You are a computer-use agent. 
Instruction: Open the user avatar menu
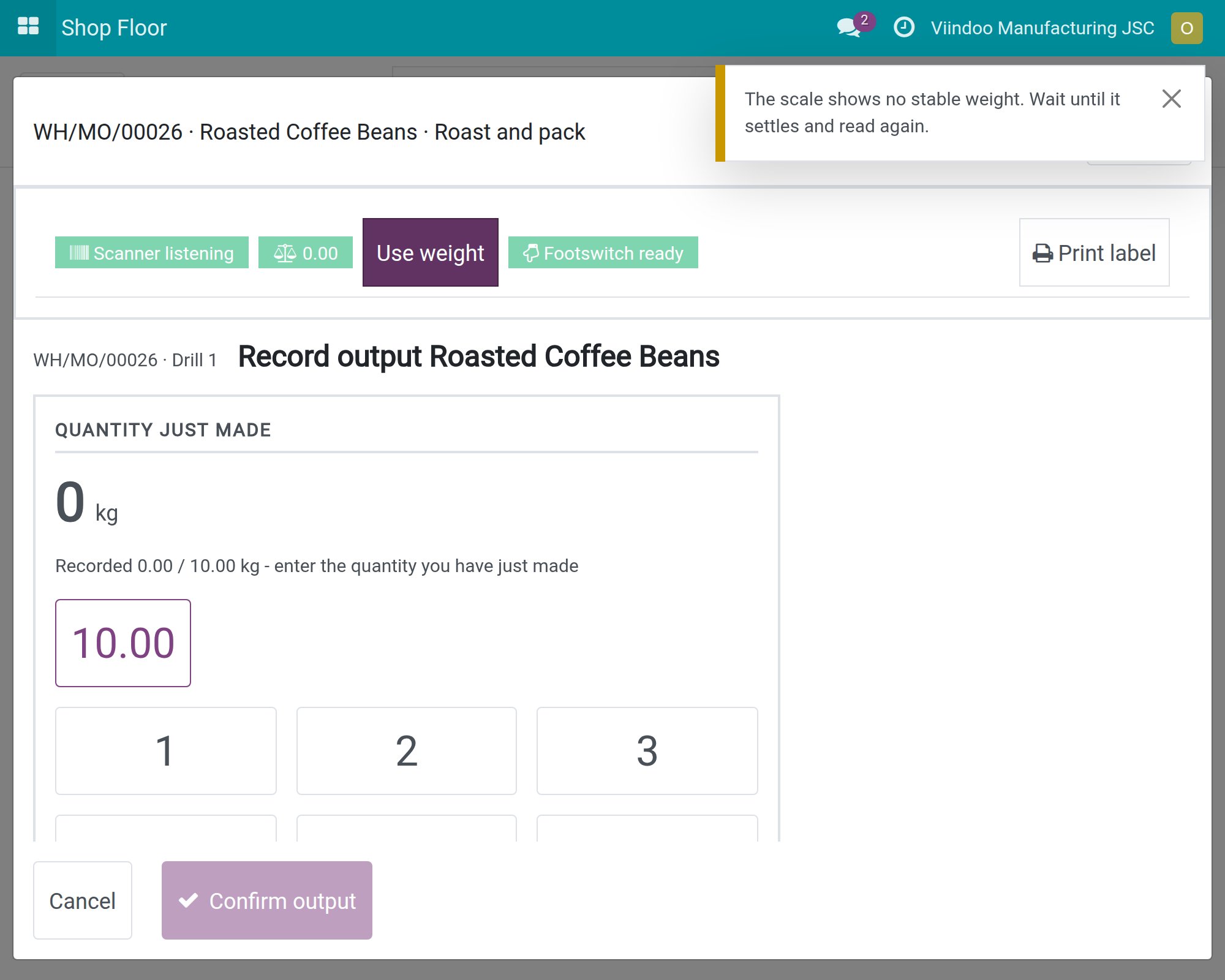[1186, 28]
